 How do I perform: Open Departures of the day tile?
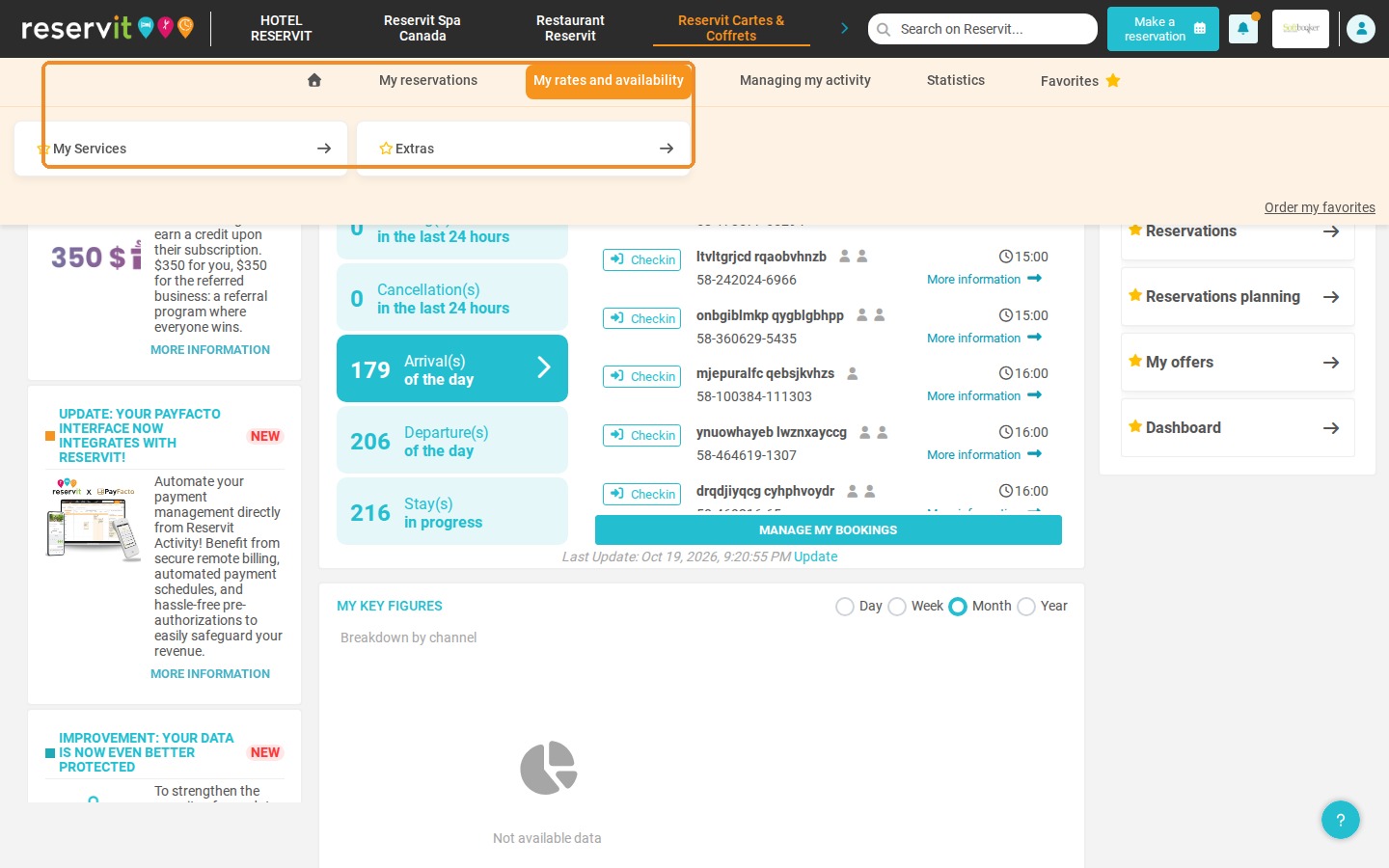click(x=452, y=440)
